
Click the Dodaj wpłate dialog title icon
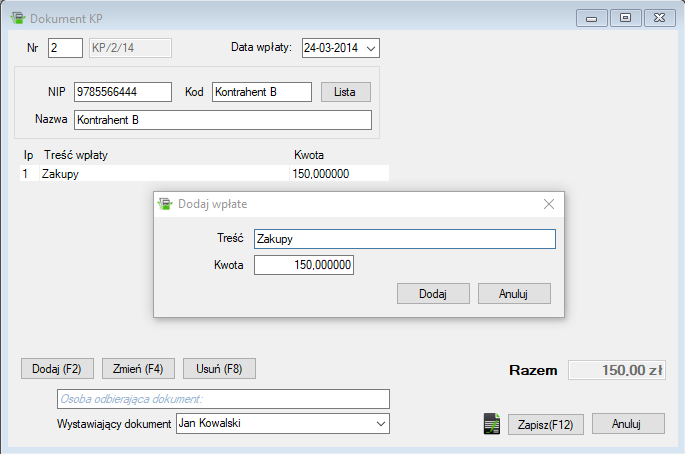tap(166, 203)
